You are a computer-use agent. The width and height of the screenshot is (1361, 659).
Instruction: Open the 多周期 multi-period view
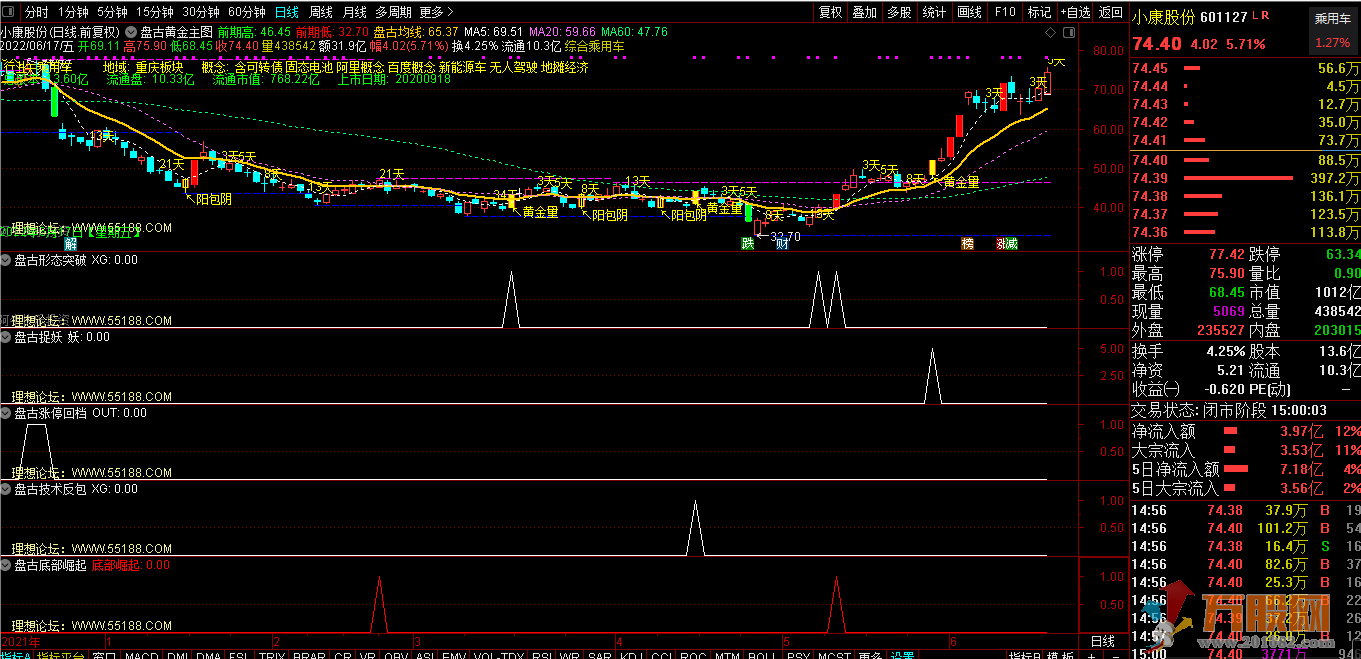pyautogui.click(x=393, y=12)
